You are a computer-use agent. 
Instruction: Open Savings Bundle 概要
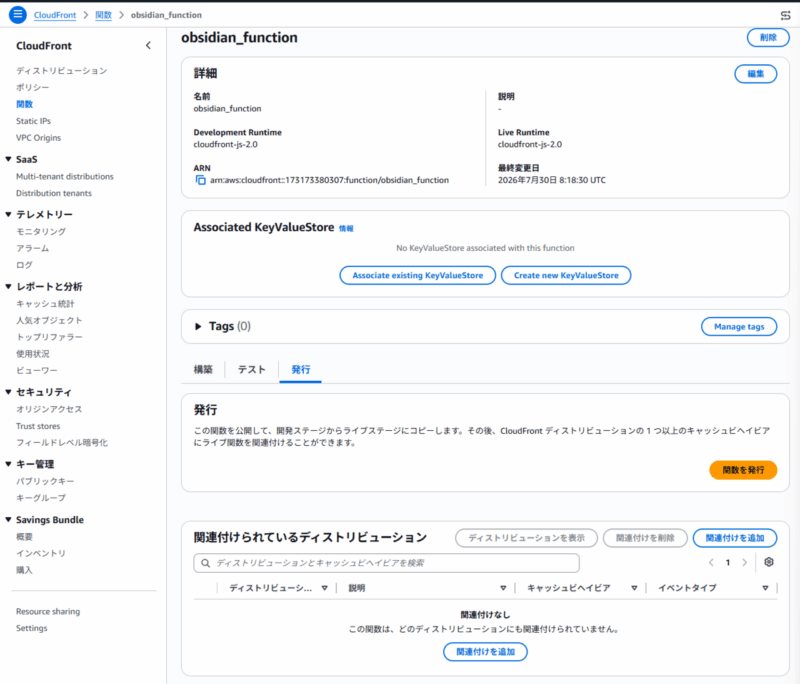click(24, 537)
